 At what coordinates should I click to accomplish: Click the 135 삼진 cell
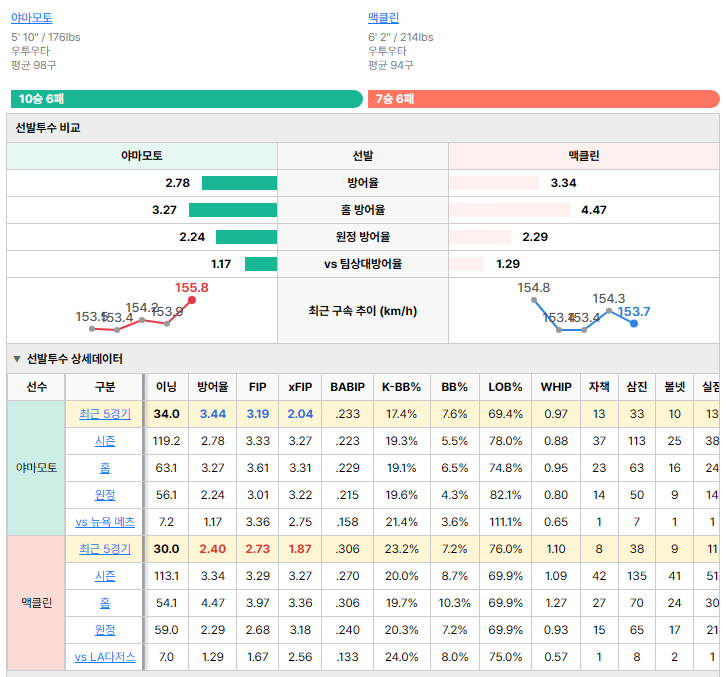(x=637, y=576)
